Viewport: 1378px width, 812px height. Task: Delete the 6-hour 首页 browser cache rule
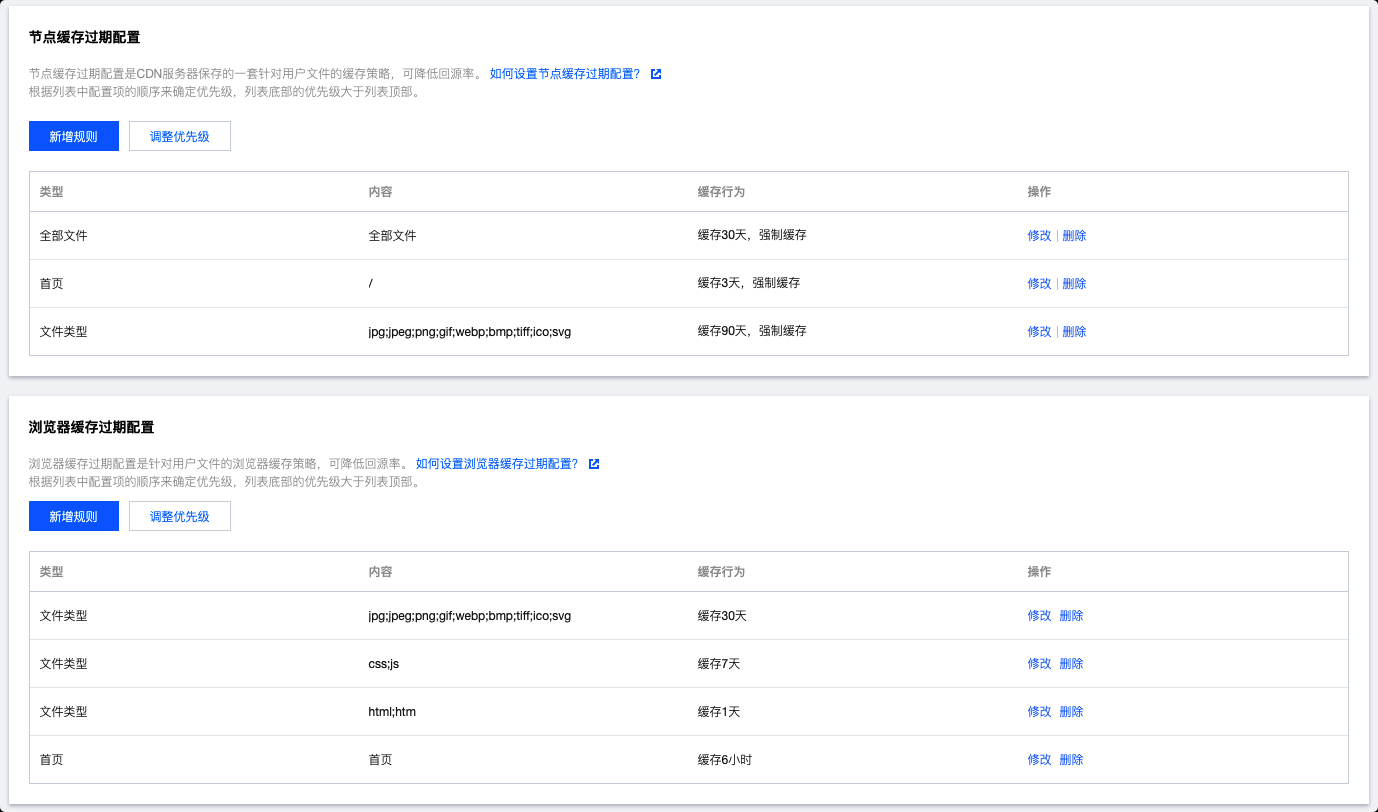1071,760
